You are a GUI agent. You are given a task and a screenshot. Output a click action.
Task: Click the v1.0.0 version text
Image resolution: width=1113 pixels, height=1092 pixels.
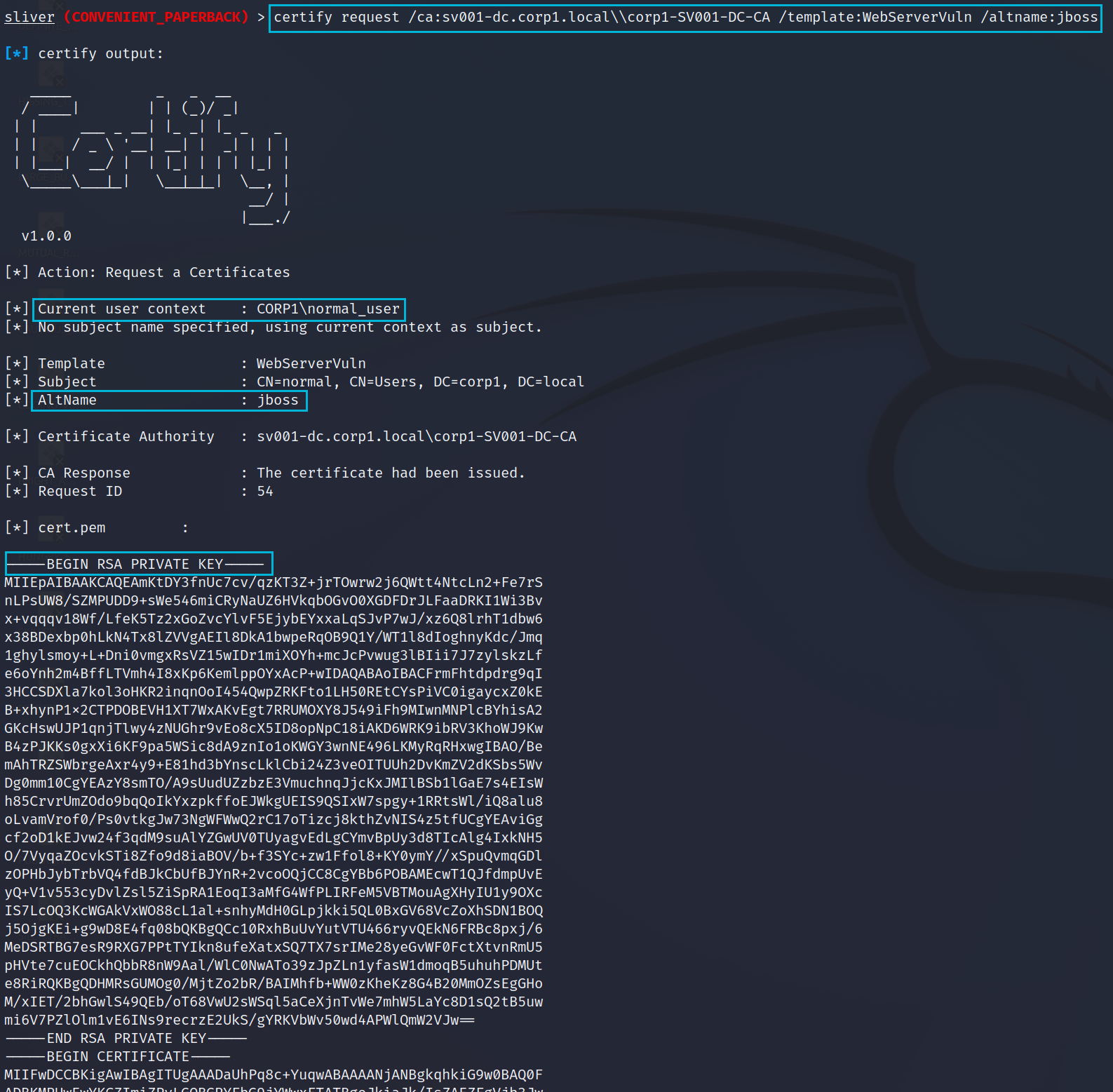point(46,236)
